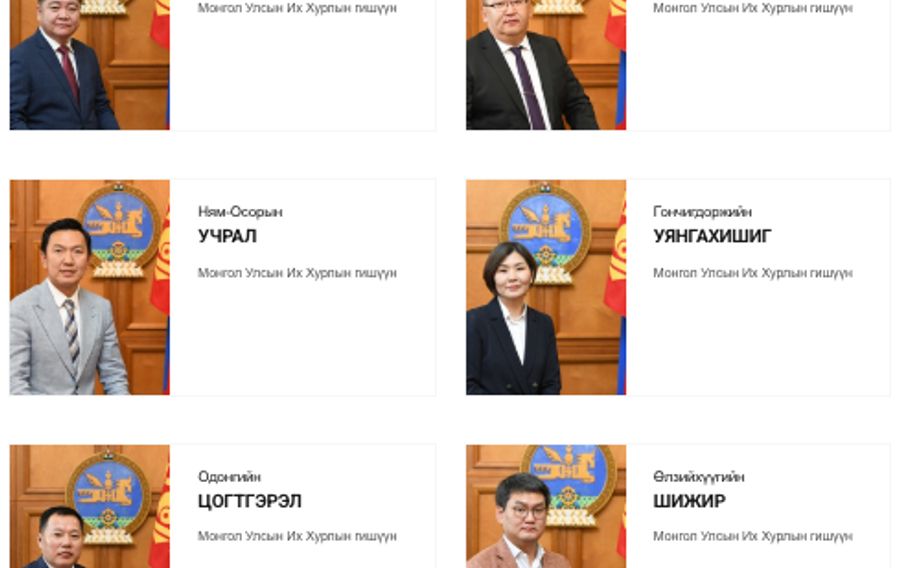900x568 pixels.
Task: Click the surname Гончигдоржийн
Action: [703, 212]
